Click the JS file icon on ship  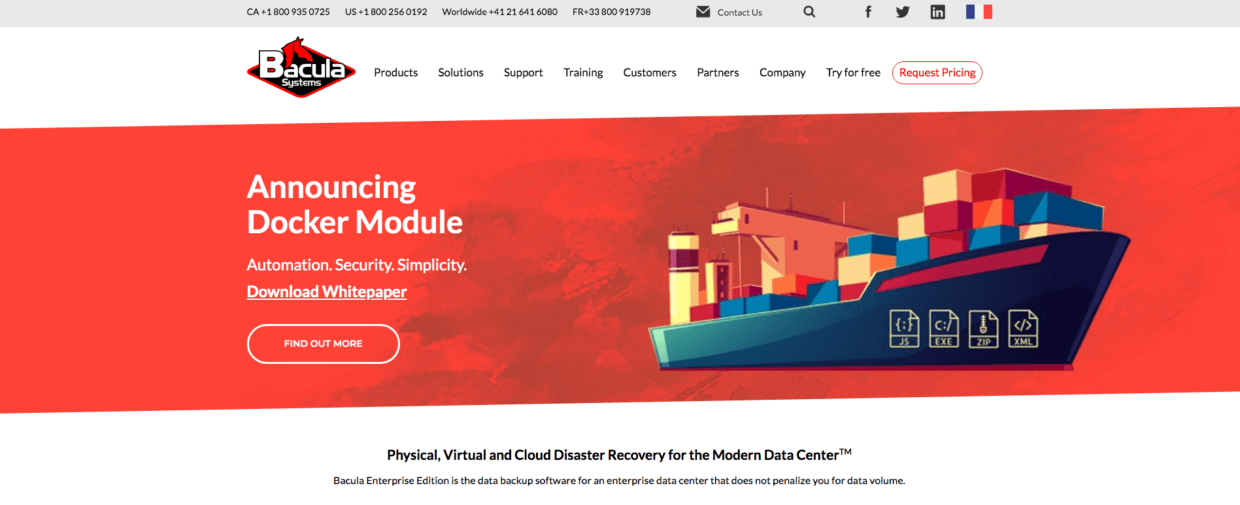pos(904,328)
